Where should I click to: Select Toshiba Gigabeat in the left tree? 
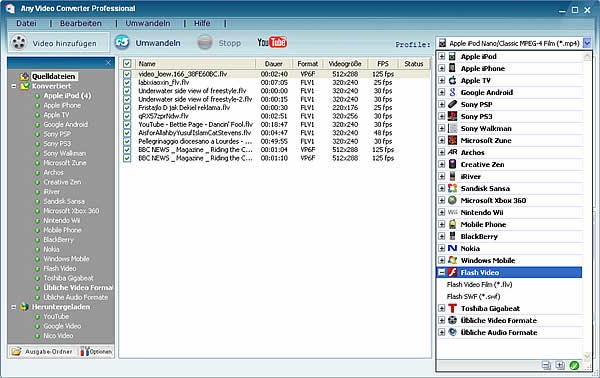pos(68,278)
